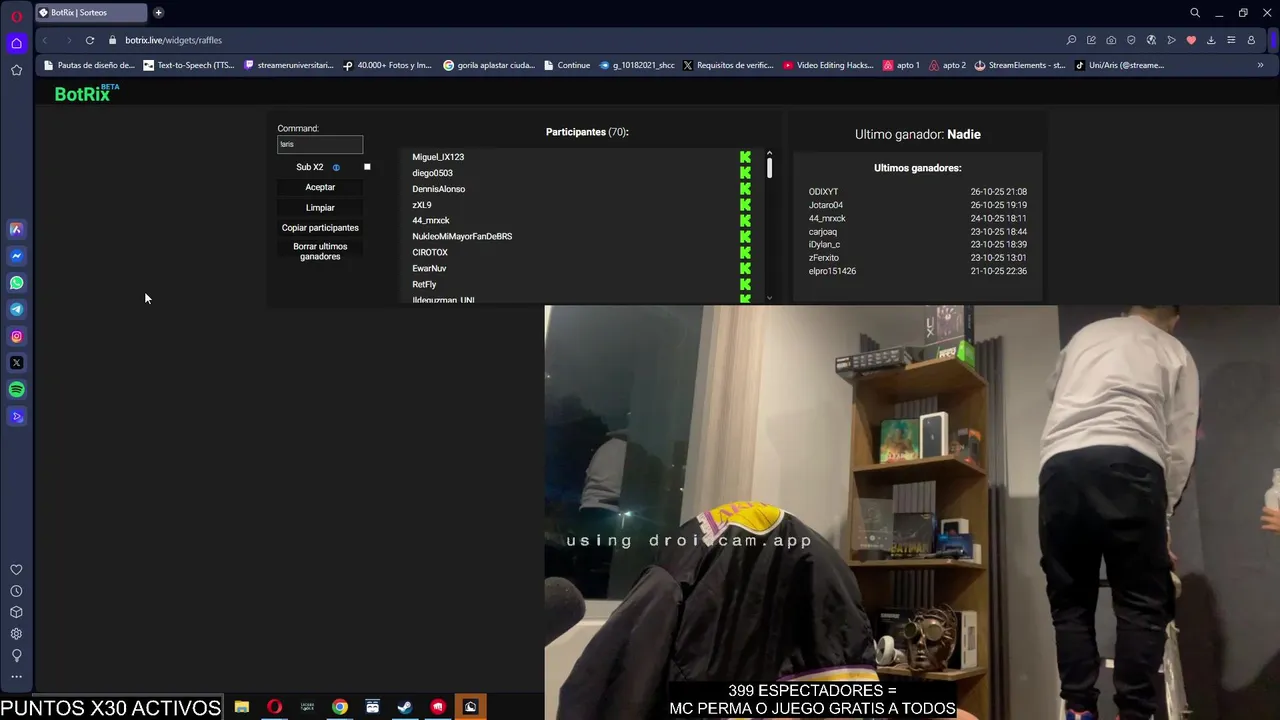Toggle the Sub X2 checkbox
Screen dimensions: 1280x720
point(367,167)
